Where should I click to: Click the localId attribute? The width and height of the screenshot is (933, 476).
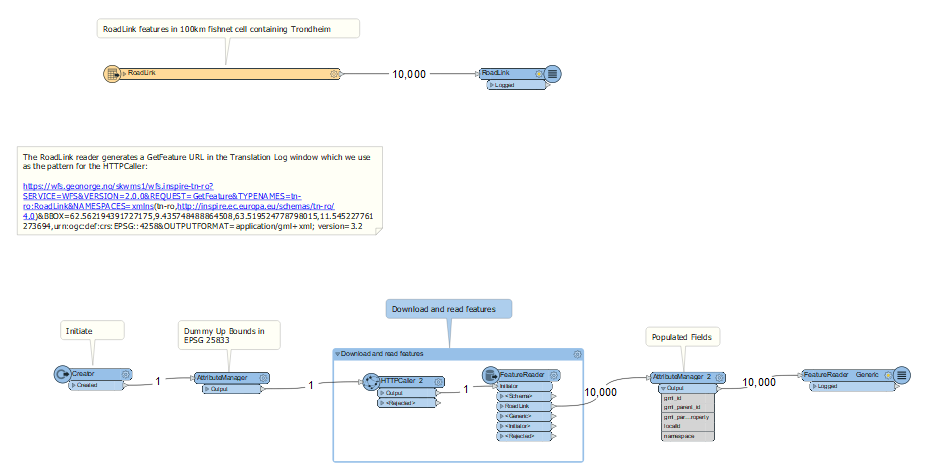(x=687, y=426)
